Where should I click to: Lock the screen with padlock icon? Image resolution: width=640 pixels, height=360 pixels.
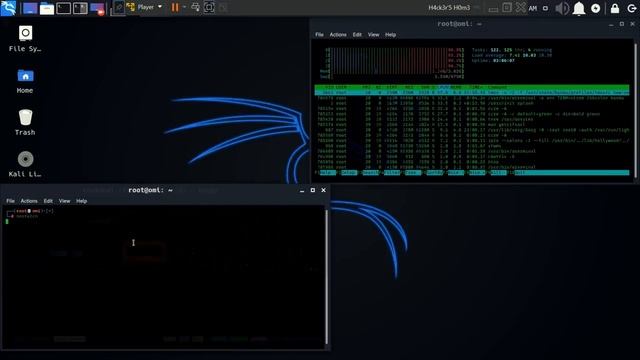pos(615,8)
